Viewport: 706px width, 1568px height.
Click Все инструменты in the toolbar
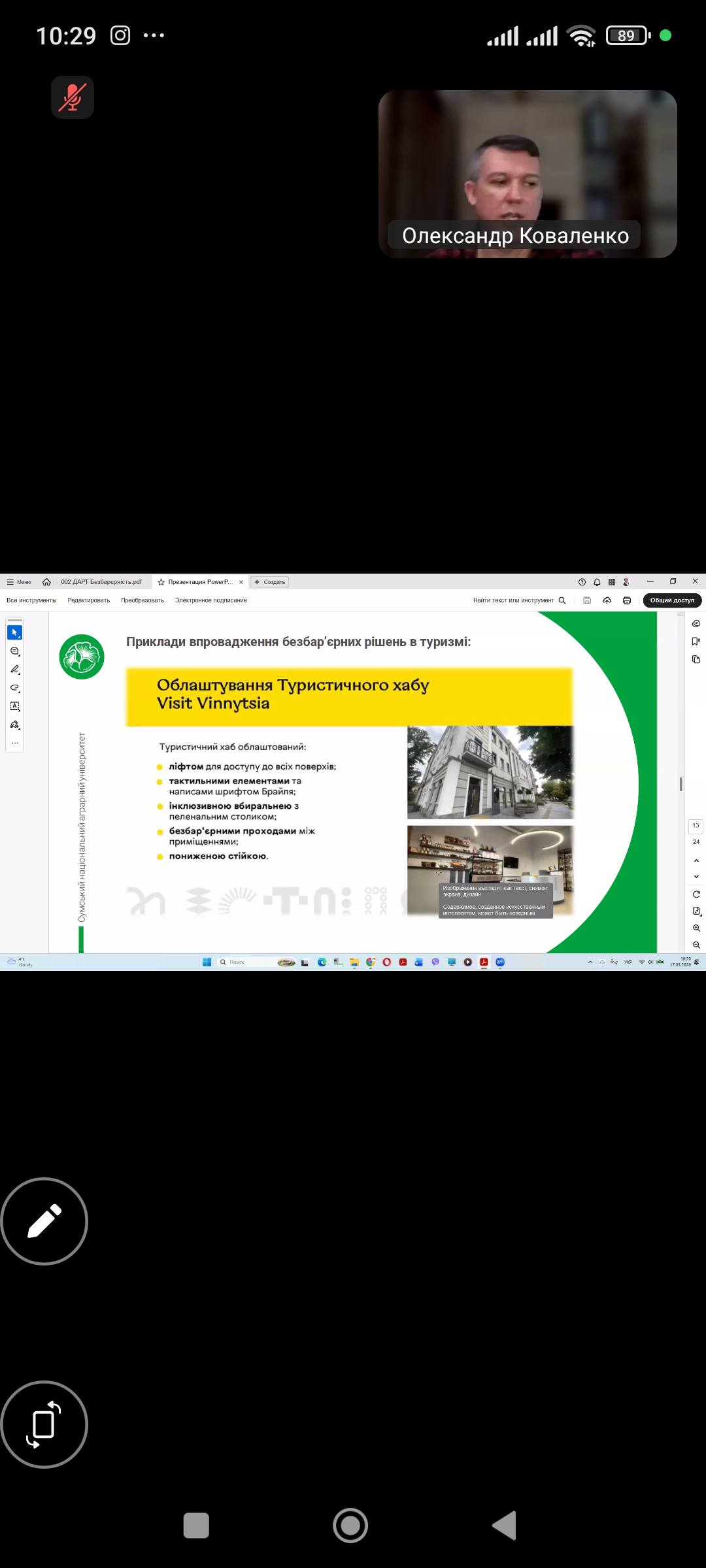tap(31, 600)
